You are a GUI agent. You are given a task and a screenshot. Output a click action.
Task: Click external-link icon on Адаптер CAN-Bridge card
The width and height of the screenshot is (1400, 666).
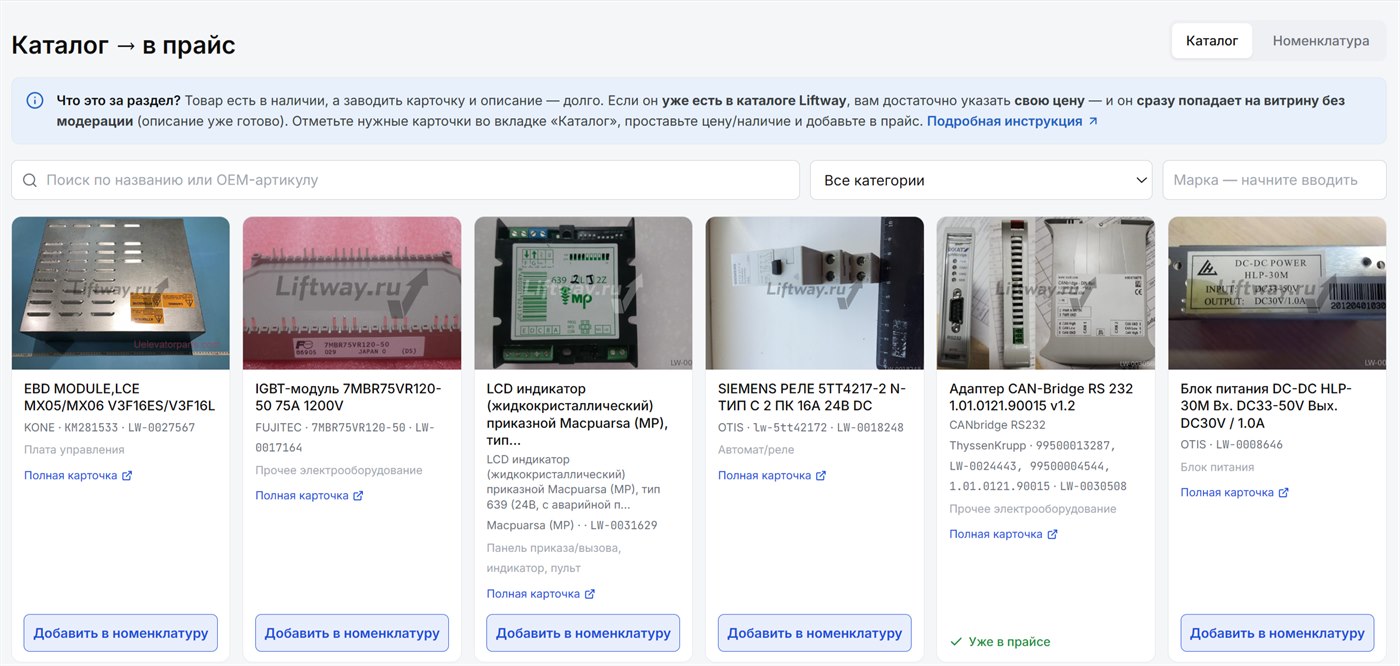(x=1052, y=535)
